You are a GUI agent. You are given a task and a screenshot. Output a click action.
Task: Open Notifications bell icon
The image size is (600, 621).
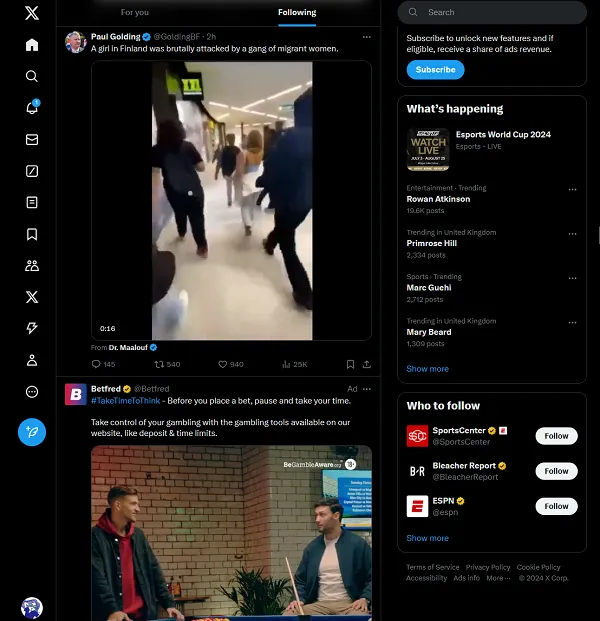(x=32, y=107)
